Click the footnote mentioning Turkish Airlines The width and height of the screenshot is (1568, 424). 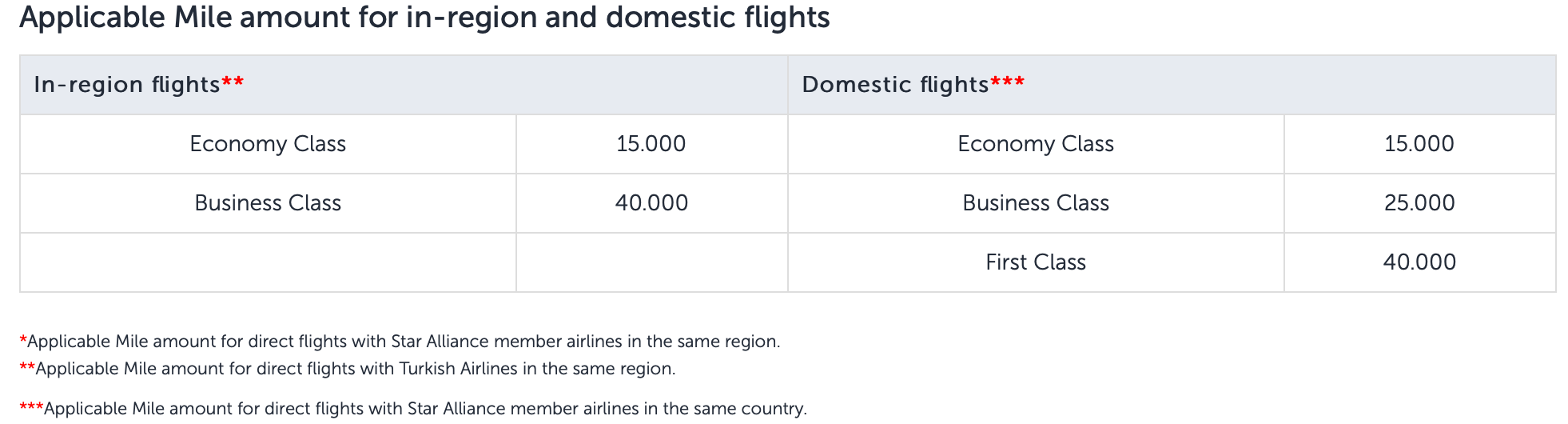coord(348,369)
